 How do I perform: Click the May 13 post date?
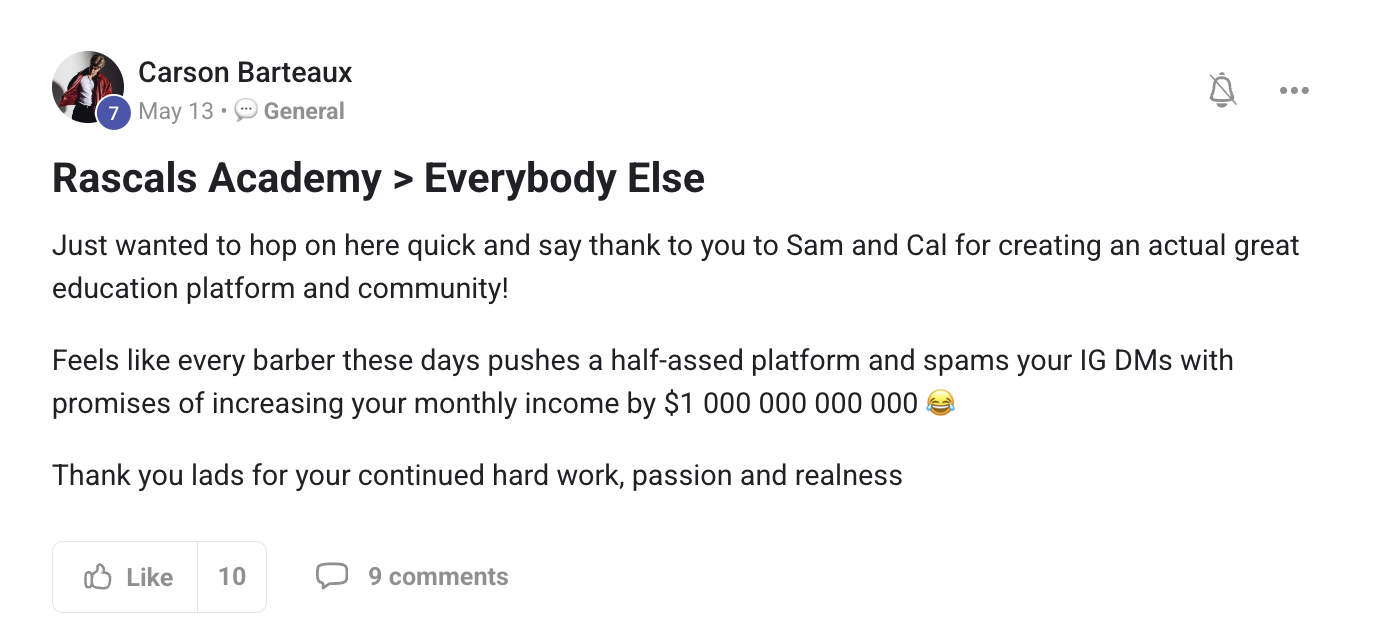tap(176, 111)
